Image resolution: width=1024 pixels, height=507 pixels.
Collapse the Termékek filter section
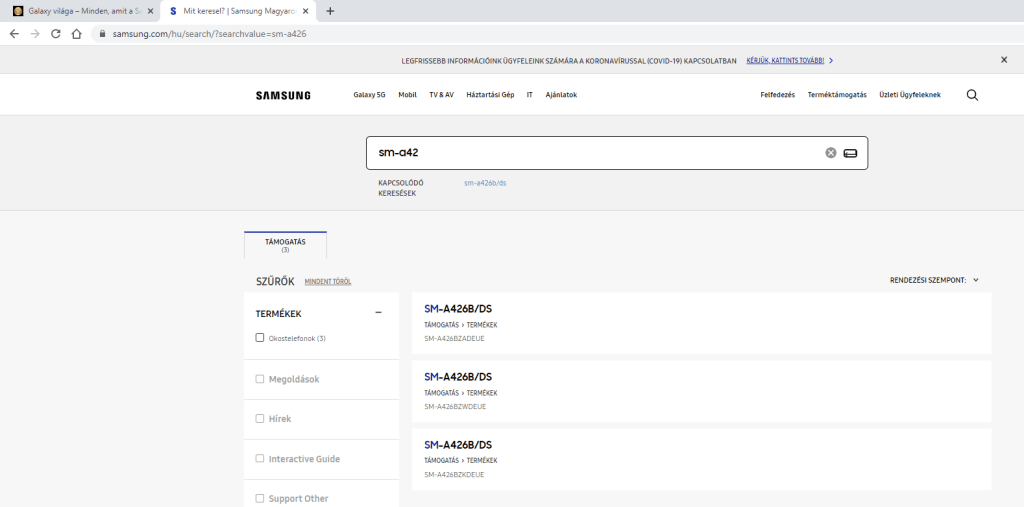[x=378, y=313]
